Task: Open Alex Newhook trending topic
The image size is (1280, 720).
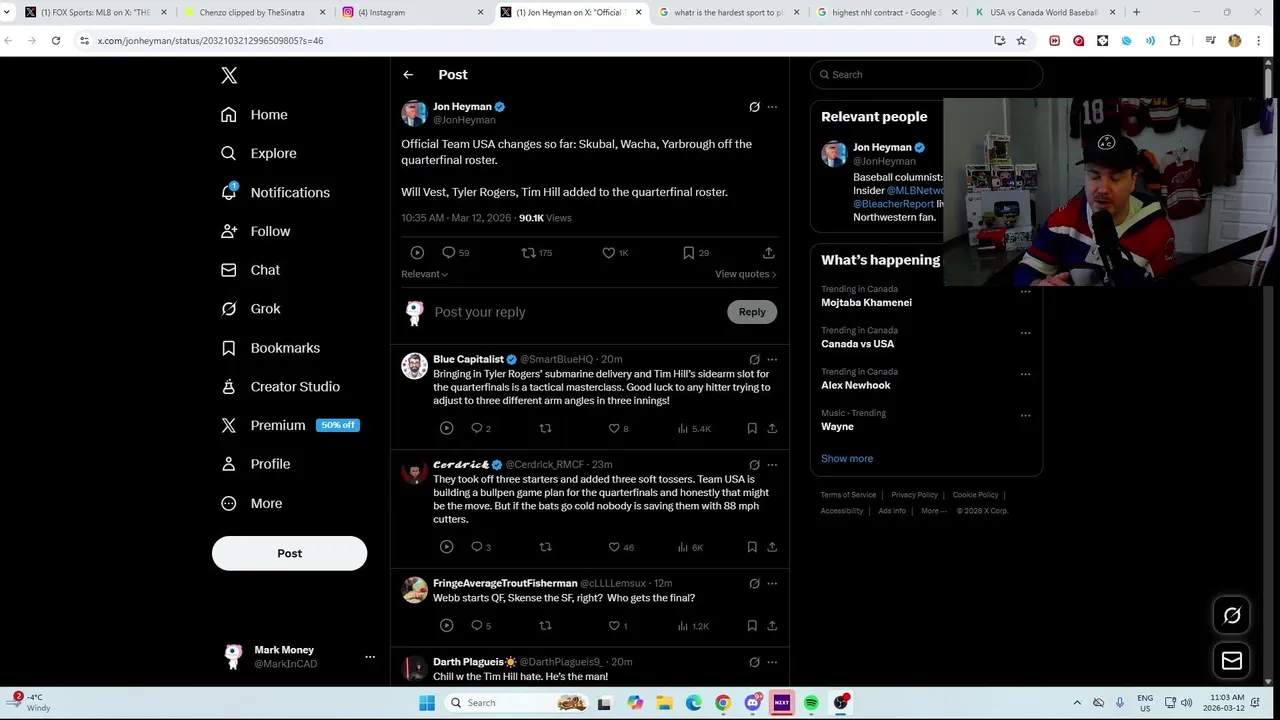Action: click(x=855, y=385)
